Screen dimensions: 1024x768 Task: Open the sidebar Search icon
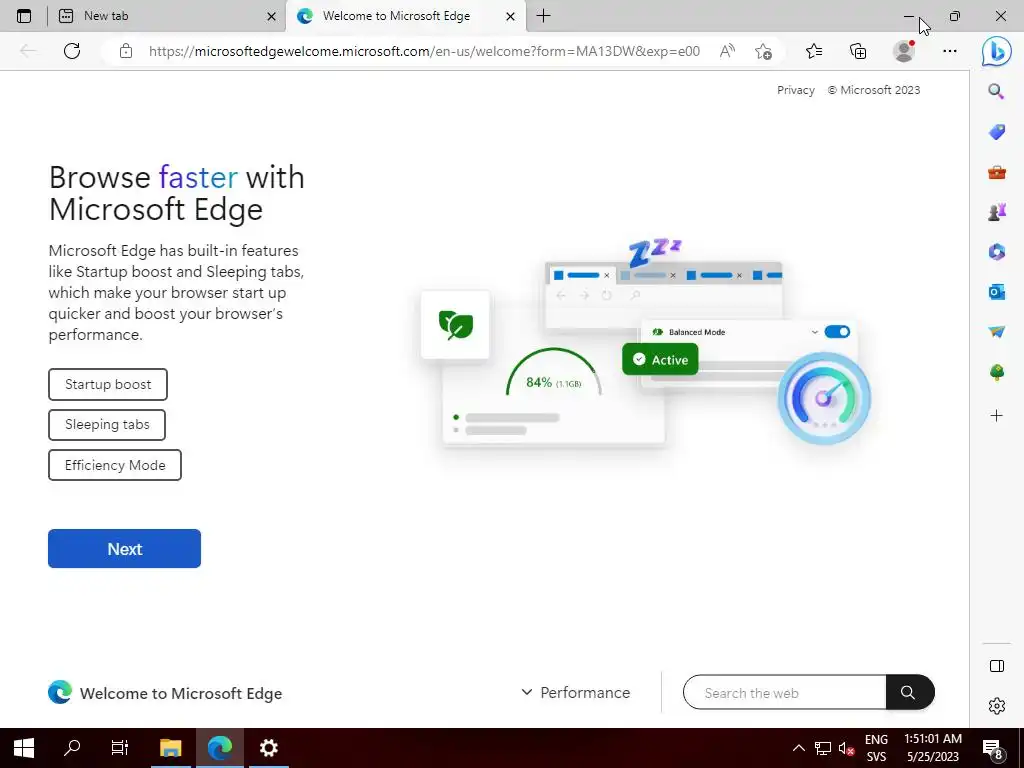[996, 91]
